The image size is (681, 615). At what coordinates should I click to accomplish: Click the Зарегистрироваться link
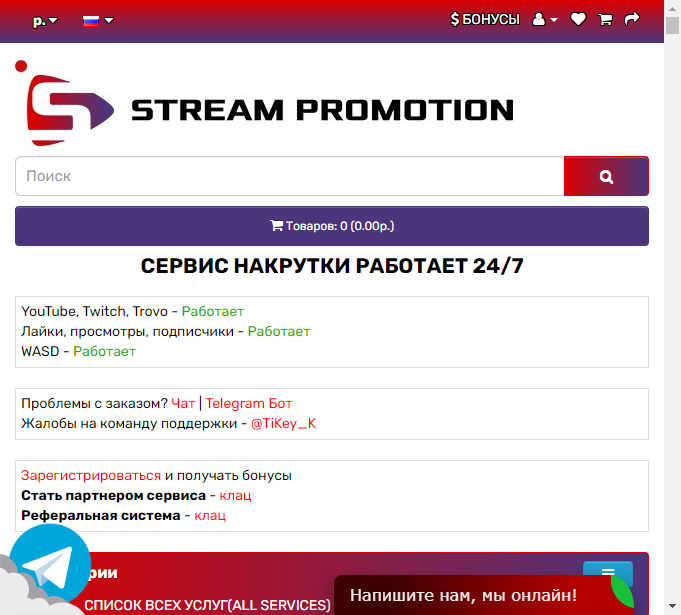[x=91, y=476]
